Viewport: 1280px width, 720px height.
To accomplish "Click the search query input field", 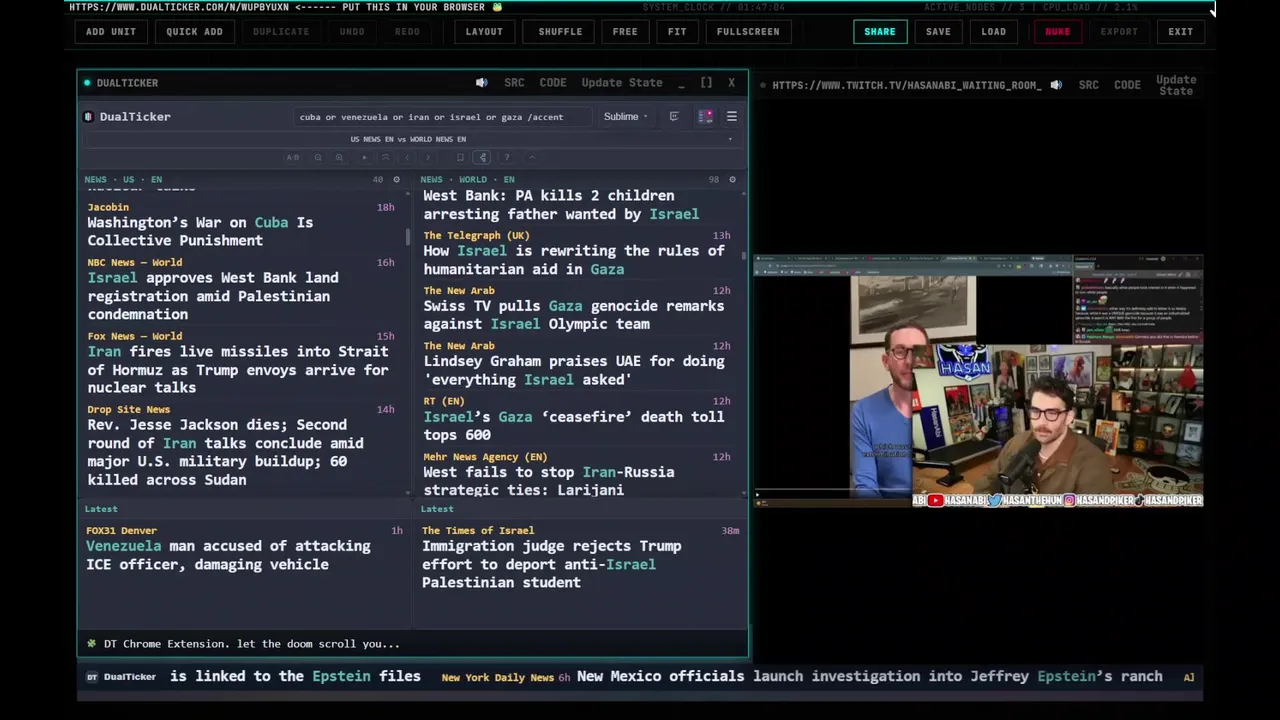I will 442,117.
